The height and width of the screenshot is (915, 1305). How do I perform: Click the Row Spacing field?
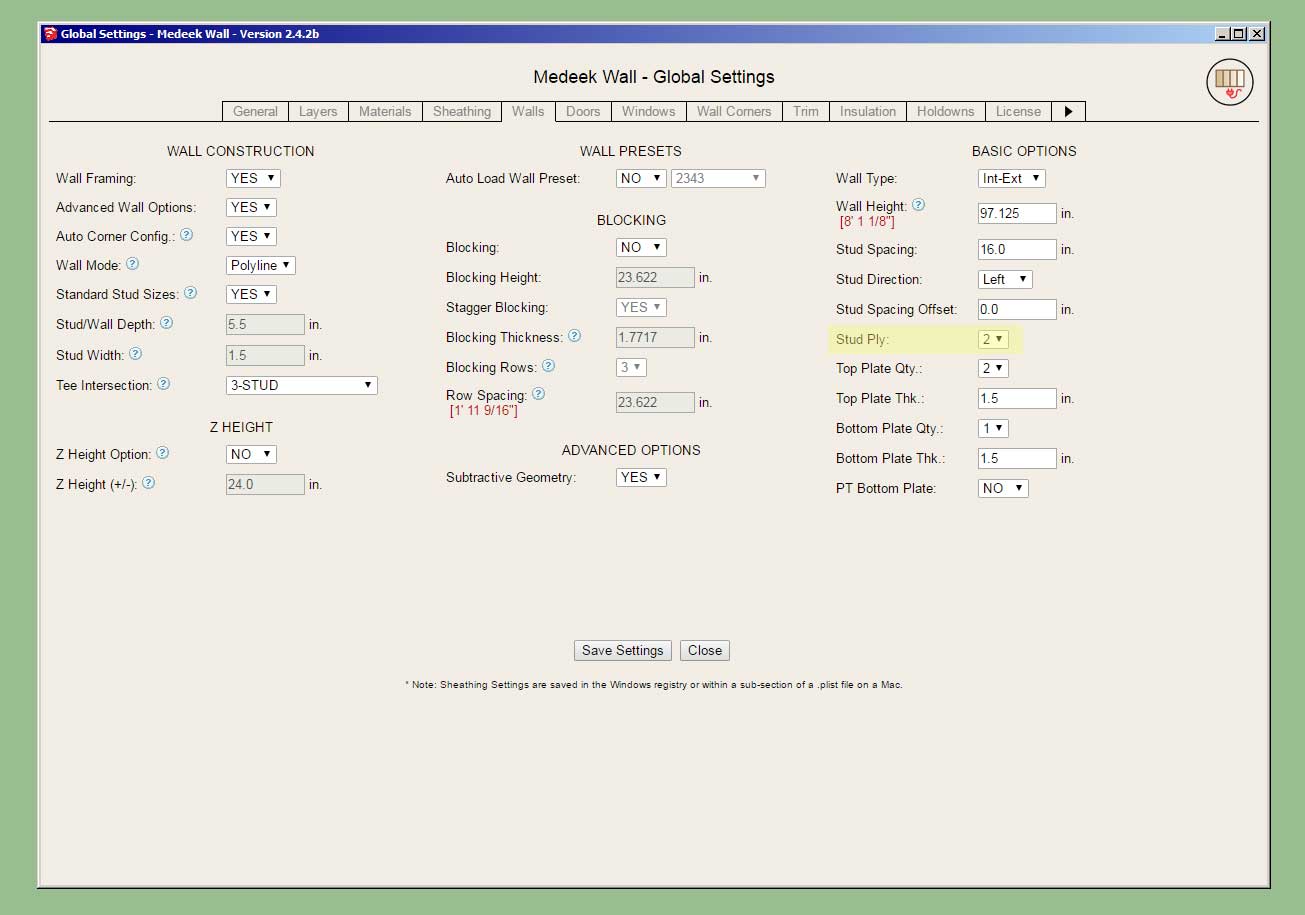point(656,402)
